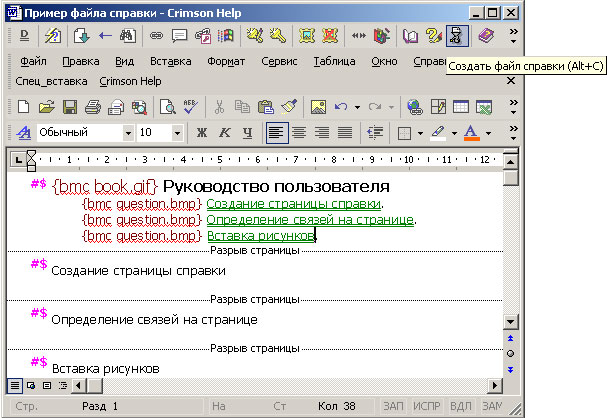Click the Paste clipboard icon
The height and width of the screenshot is (418, 607).
tap(265, 106)
